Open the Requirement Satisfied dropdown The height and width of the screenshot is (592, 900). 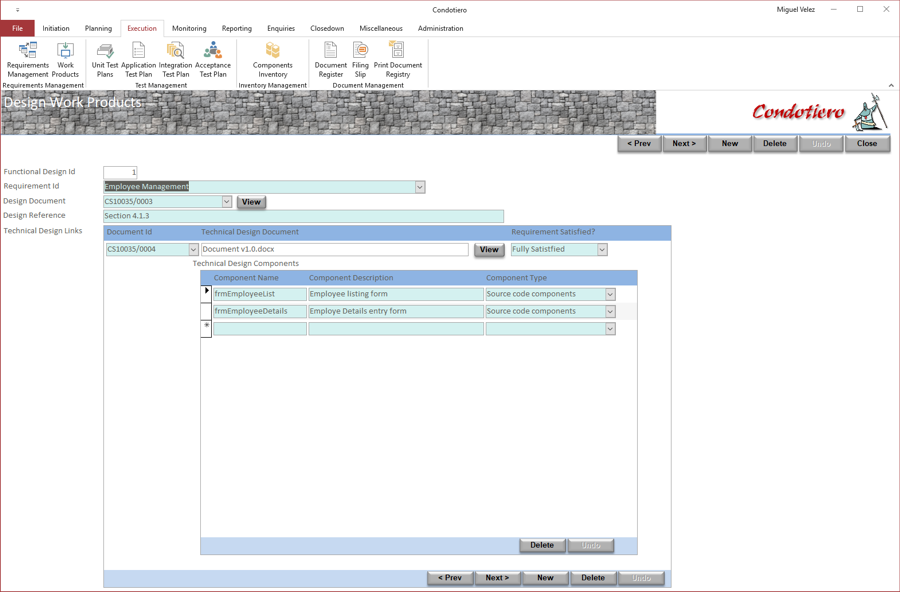pos(602,250)
